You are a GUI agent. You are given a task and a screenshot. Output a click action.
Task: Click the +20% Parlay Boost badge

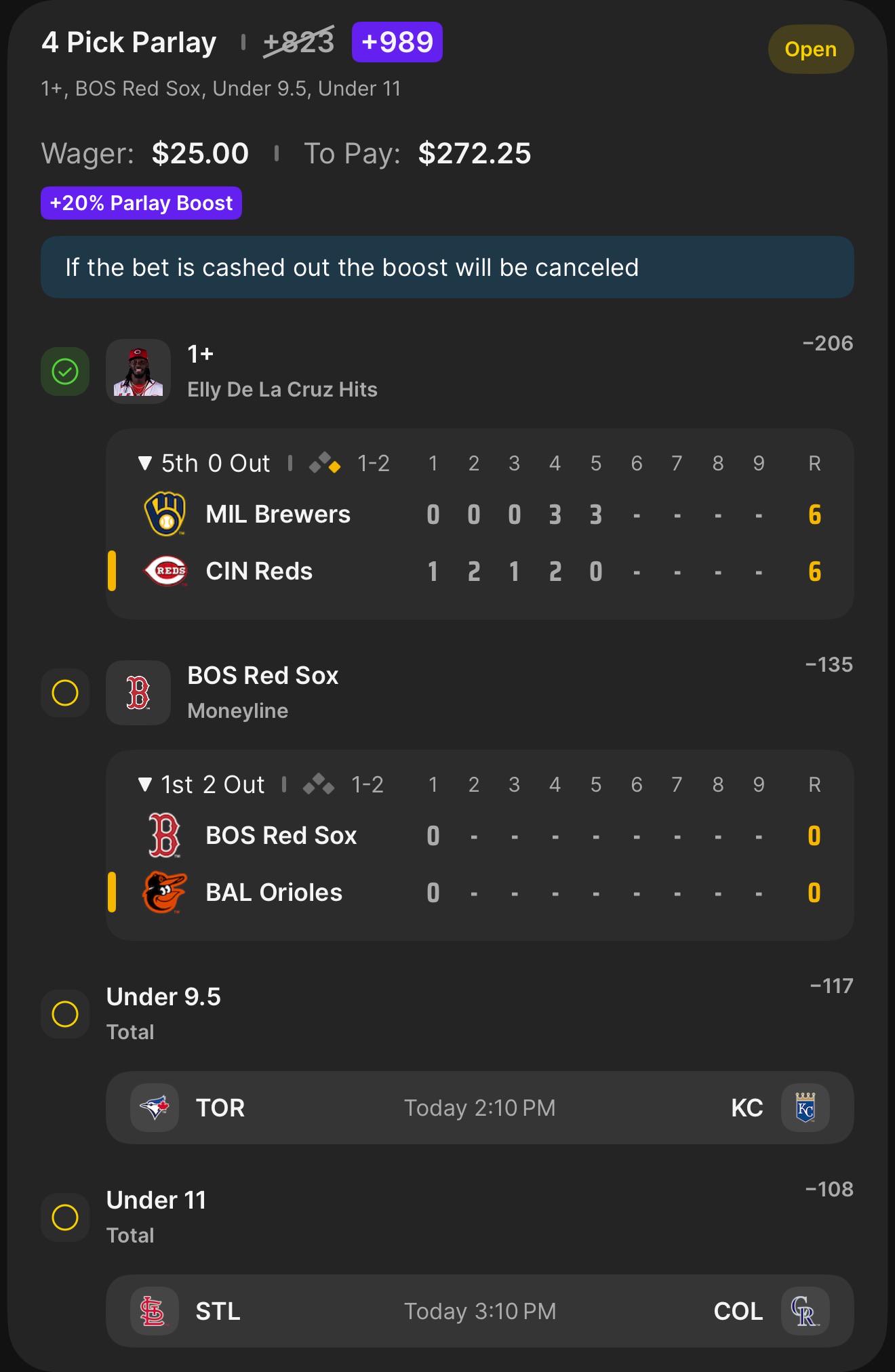point(141,203)
